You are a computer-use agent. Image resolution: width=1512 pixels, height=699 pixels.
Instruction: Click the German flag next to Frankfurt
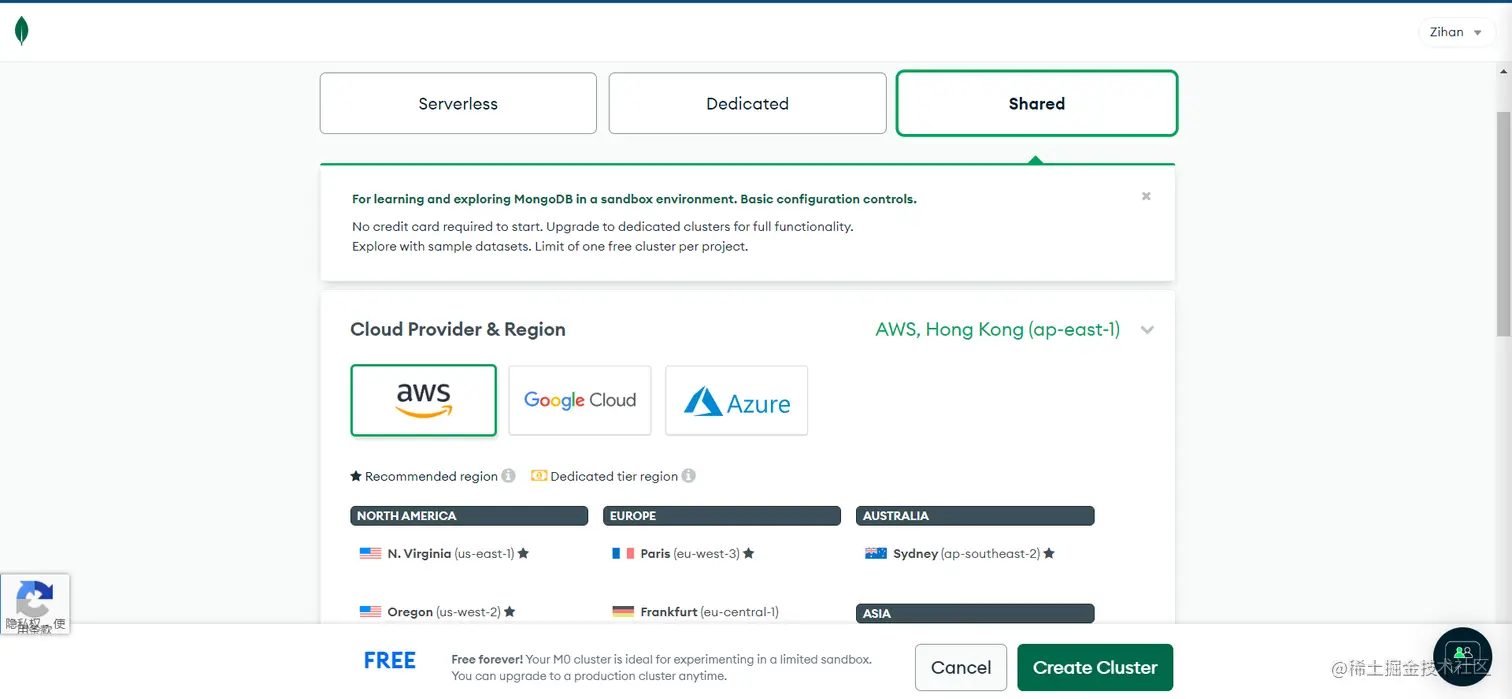[x=623, y=611]
